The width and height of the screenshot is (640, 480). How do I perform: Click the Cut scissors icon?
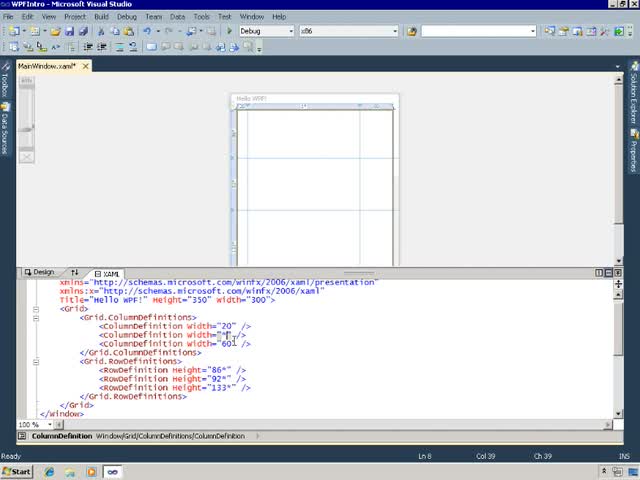click(101, 31)
